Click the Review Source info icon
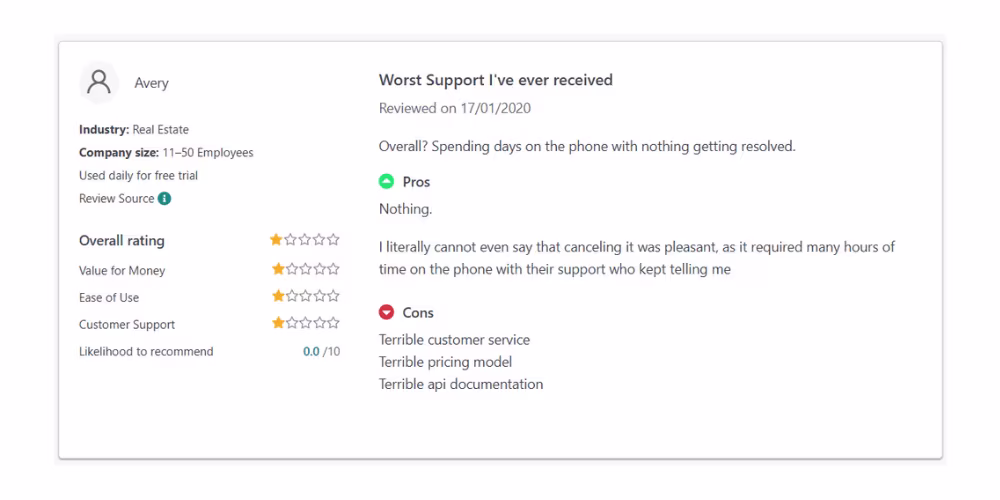The image size is (1000, 500). pyautogui.click(x=164, y=198)
